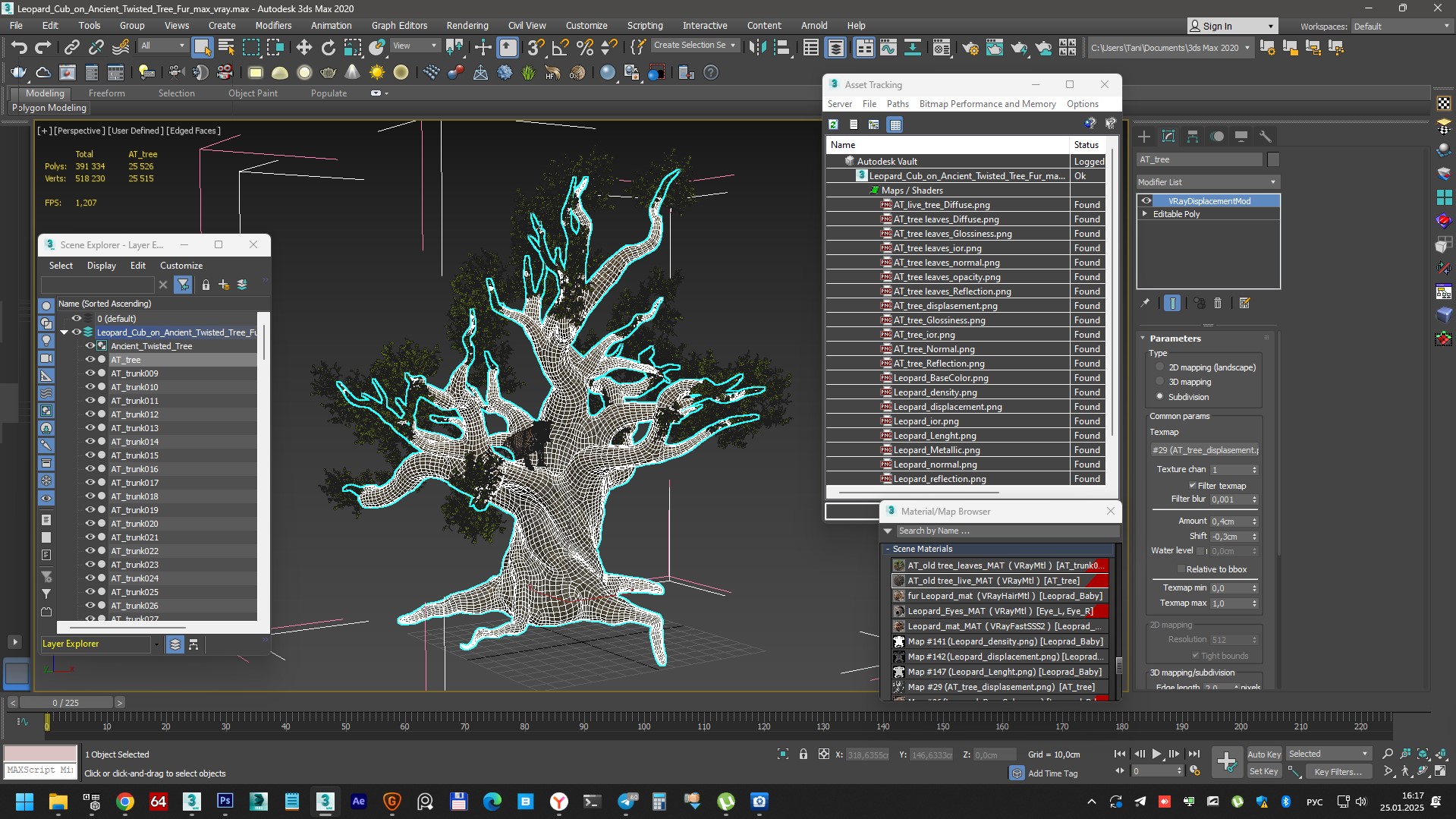The width and height of the screenshot is (1456, 819).
Task: Open the Display command panel tab
Action: (x=1241, y=137)
